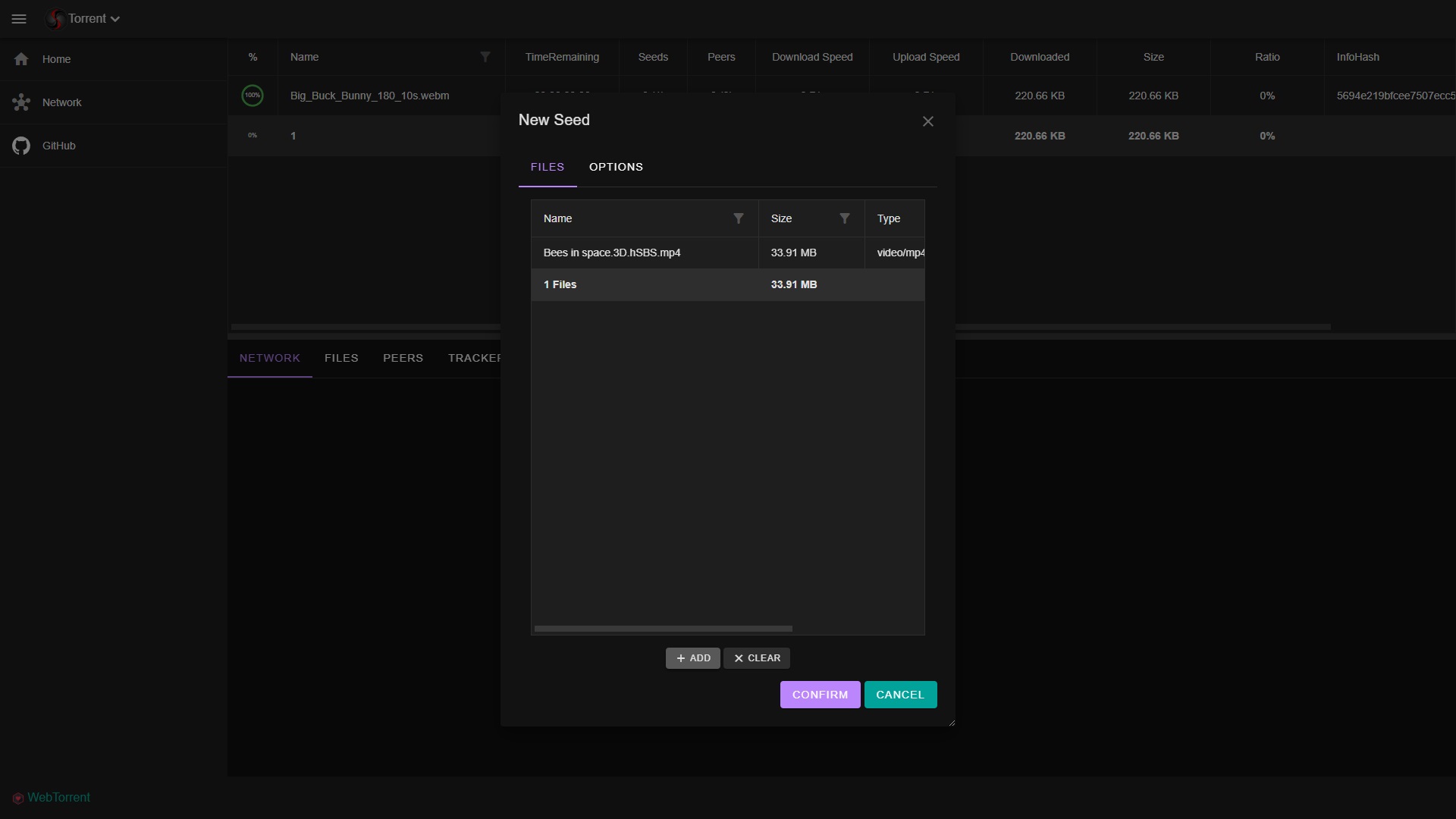Open the hamburger menu icon
1456x819 pixels.
19,19
